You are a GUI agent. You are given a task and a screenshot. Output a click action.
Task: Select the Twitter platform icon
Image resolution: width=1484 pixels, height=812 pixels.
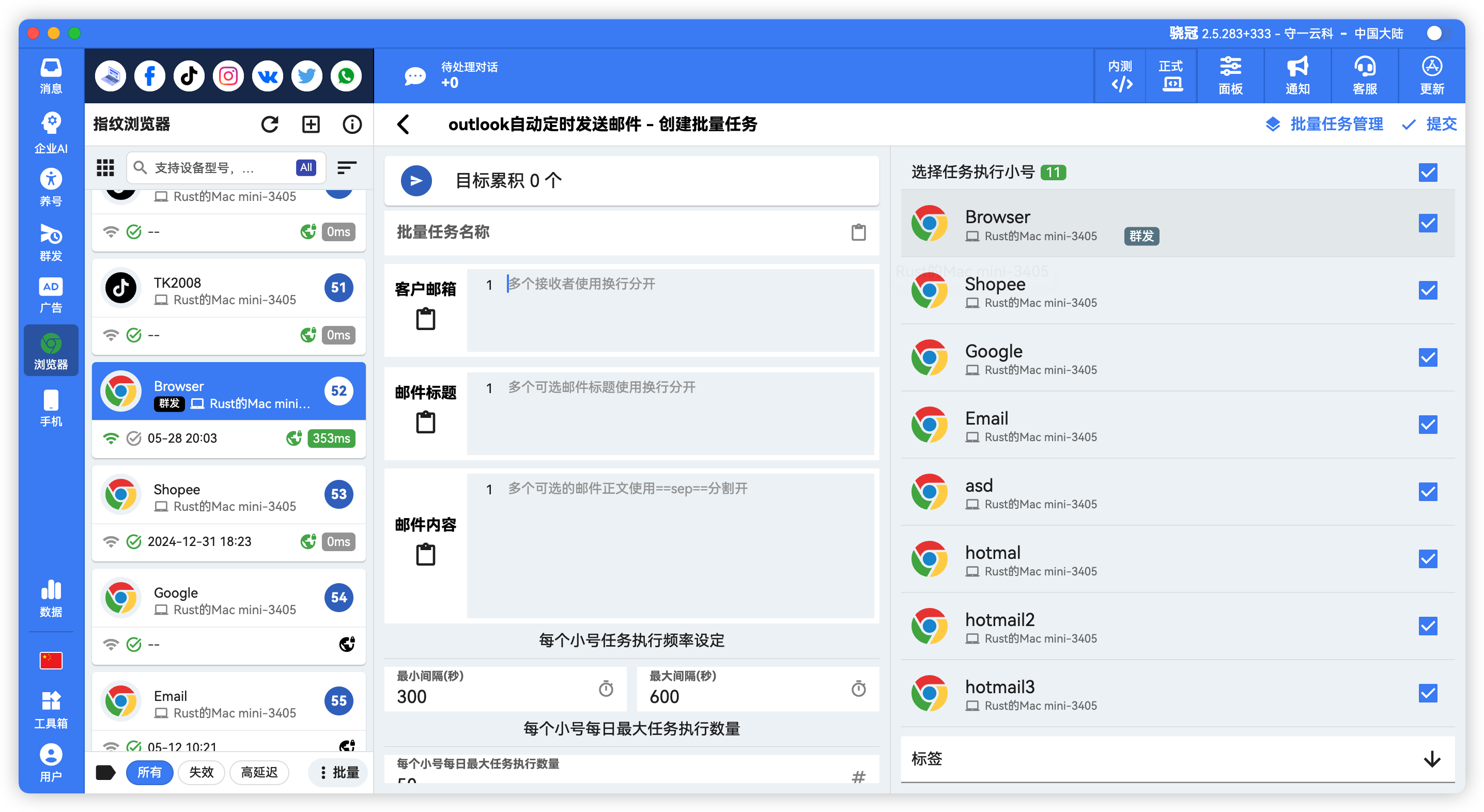tap(306, 76)
